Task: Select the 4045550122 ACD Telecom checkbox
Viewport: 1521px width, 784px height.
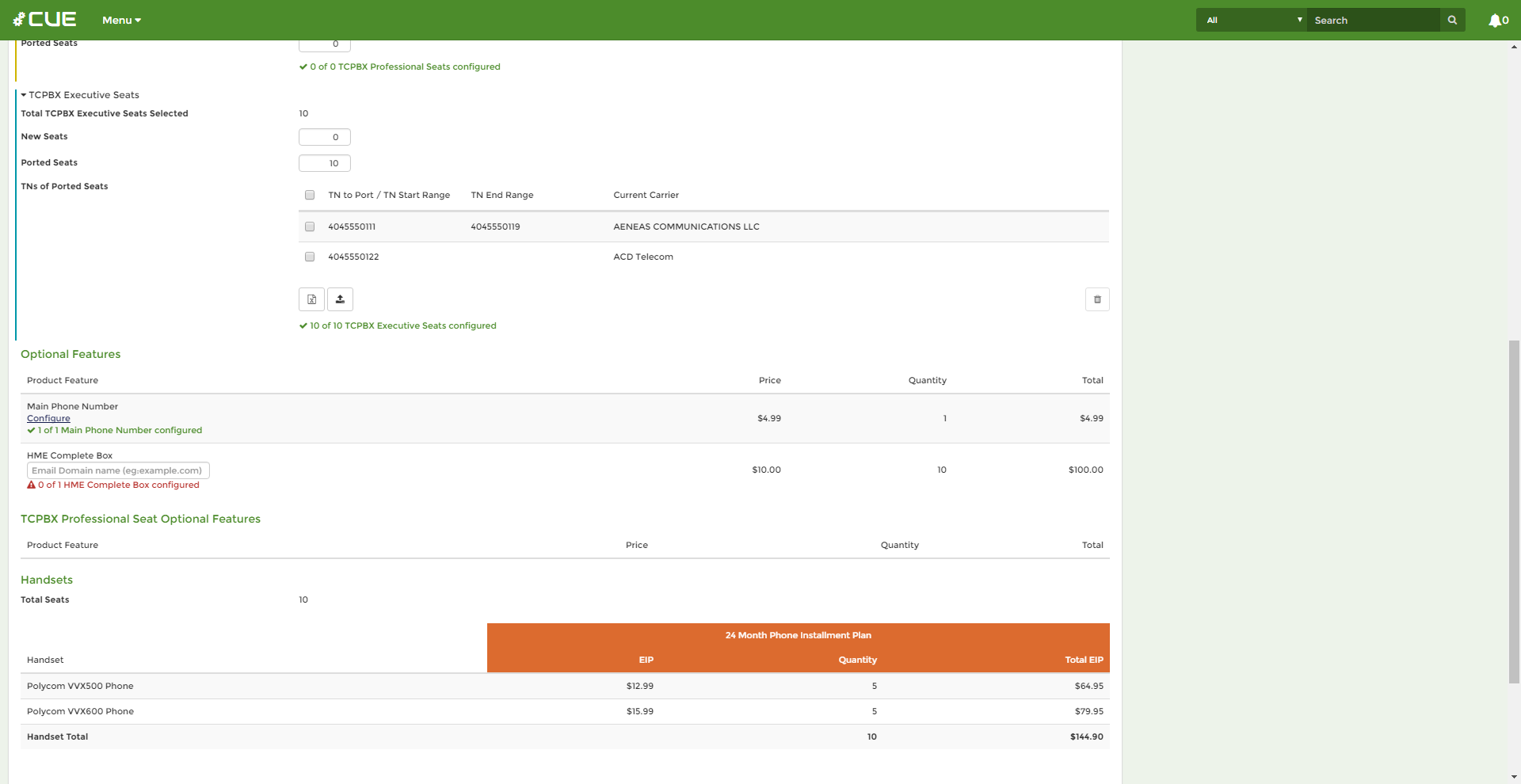Action: coord(310,257)
